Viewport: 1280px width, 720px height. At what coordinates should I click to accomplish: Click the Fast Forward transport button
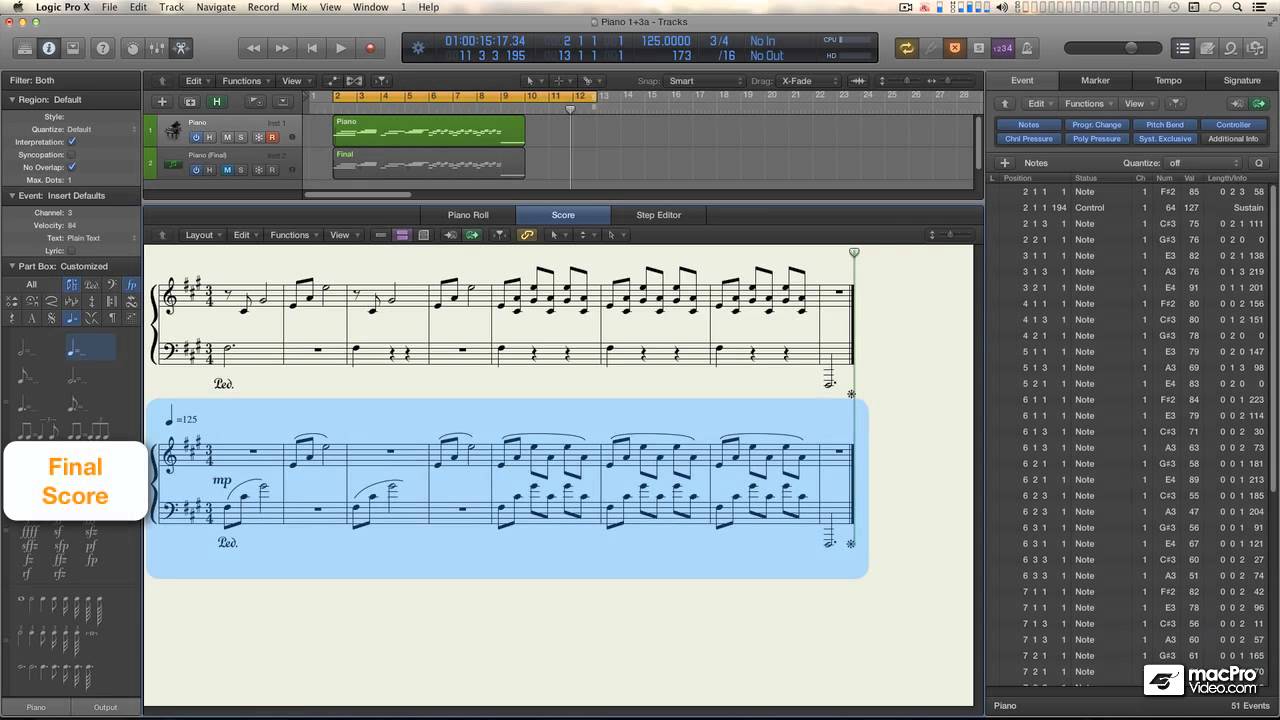click(283, 47)
